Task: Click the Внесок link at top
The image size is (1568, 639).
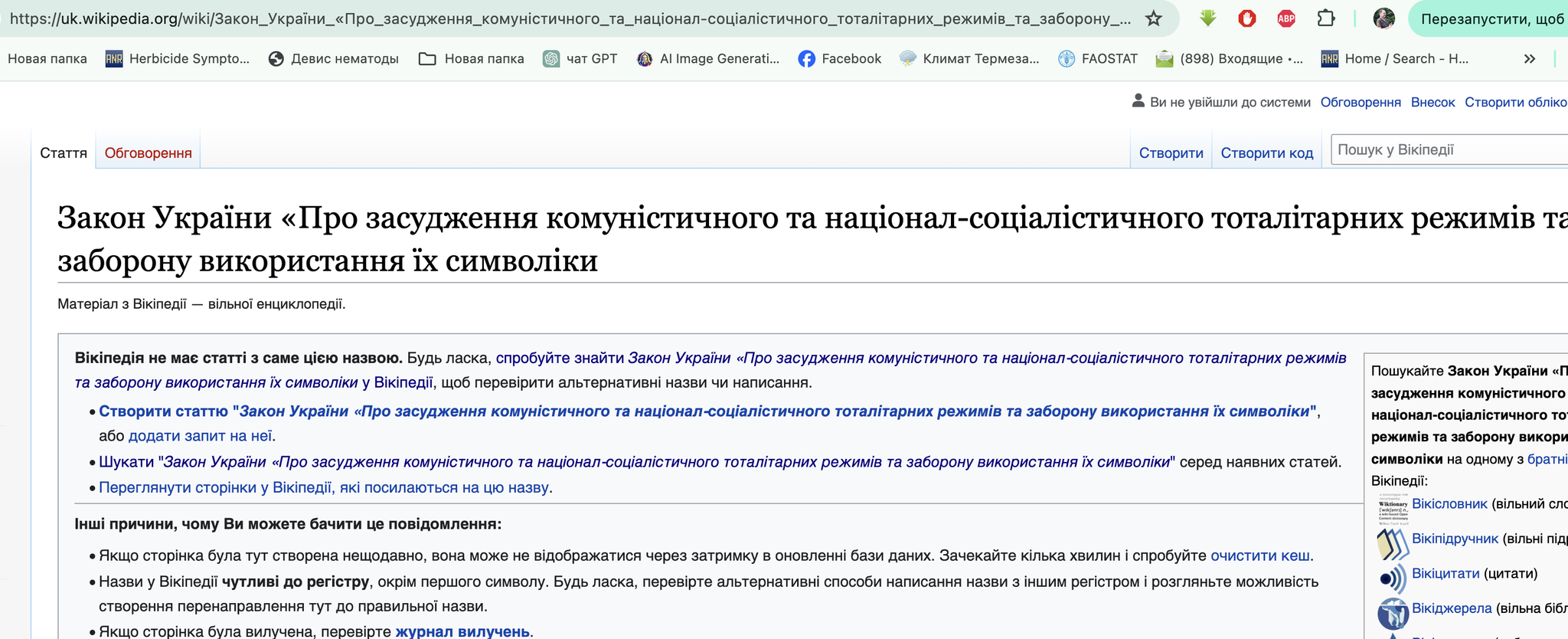Action: [x=1432, y=103]
